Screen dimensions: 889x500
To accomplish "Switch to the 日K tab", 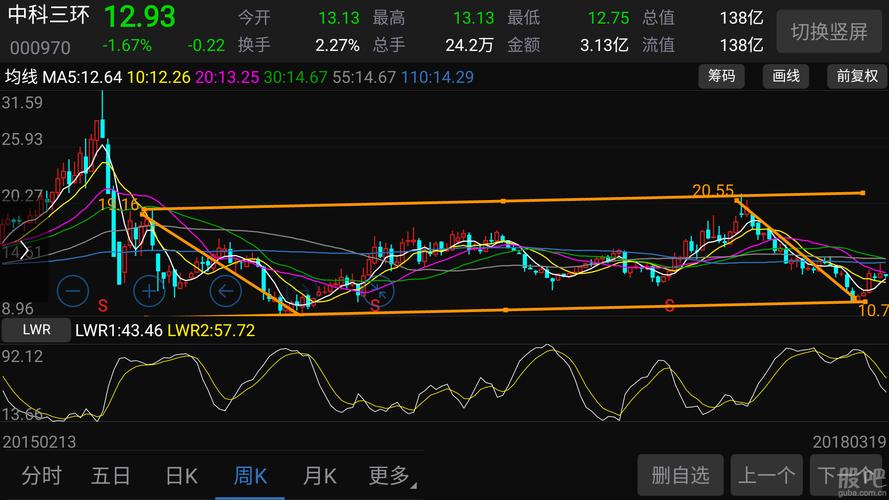I will (x=181, y=476).
